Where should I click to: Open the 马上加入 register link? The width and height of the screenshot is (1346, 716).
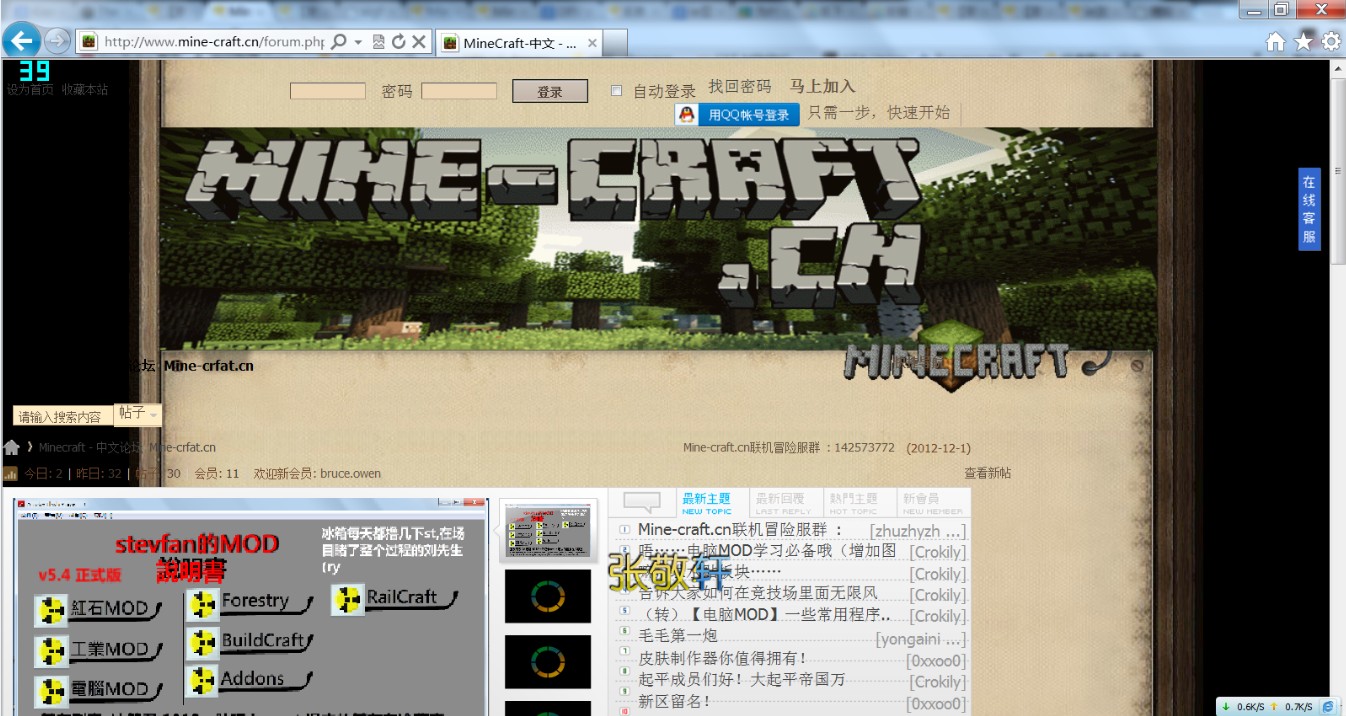pos(822,87)
